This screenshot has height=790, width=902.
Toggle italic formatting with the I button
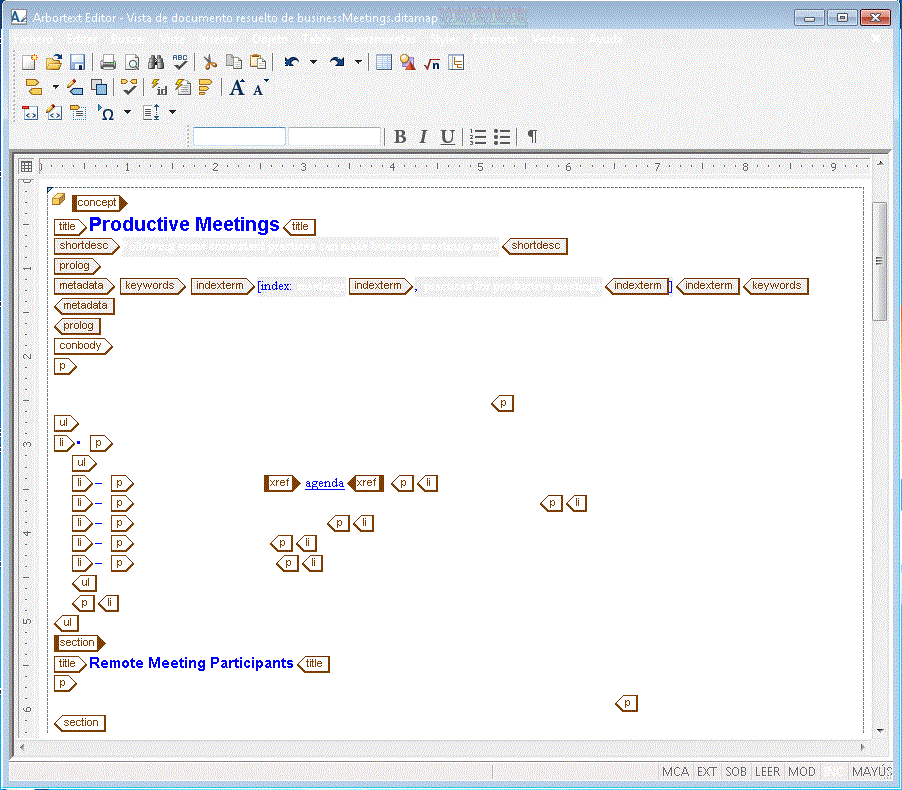tap(423, 137)
